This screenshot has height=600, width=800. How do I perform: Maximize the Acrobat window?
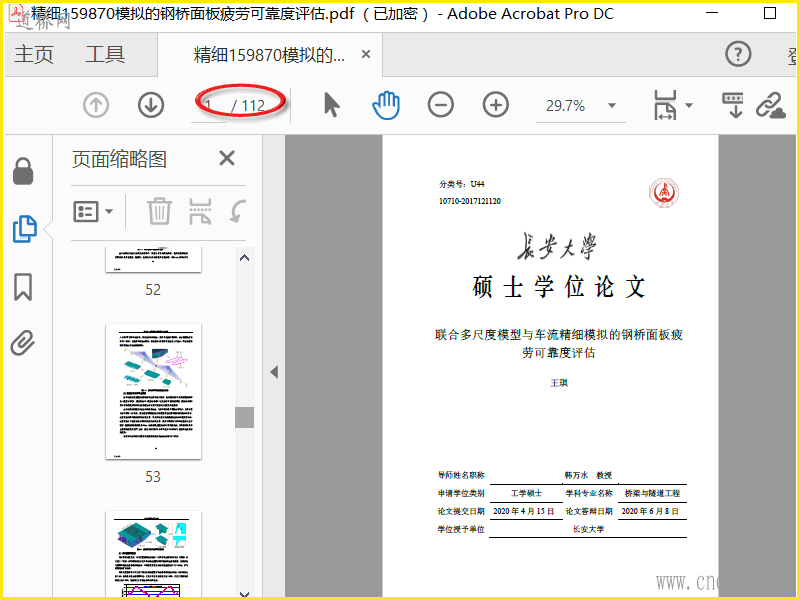tap(770, 13)
